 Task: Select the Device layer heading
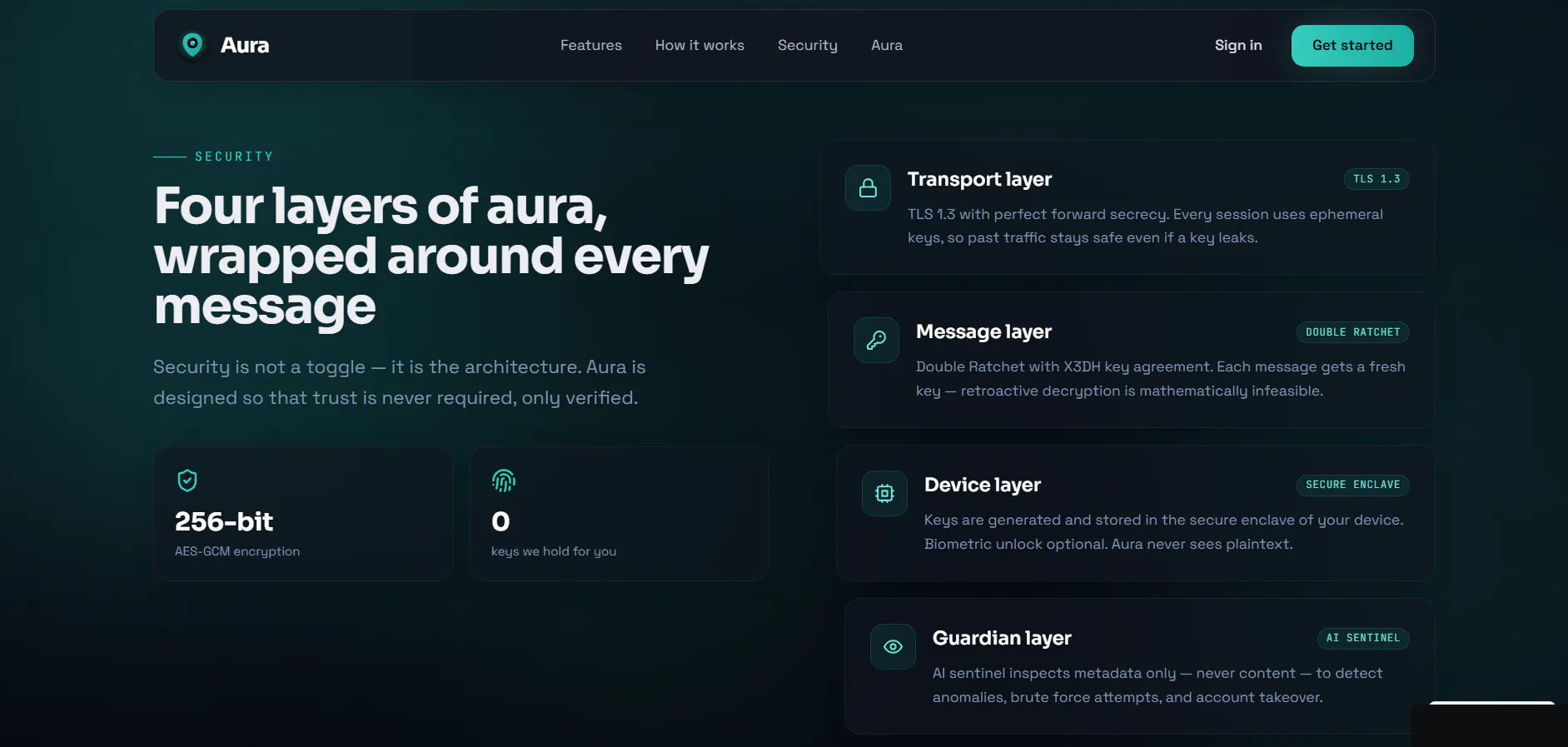983,485
